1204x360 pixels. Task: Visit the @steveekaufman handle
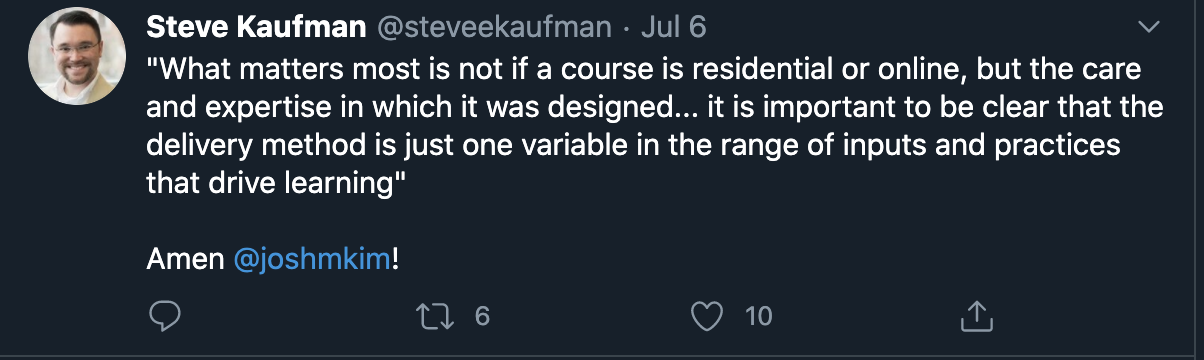pos(493,27)
